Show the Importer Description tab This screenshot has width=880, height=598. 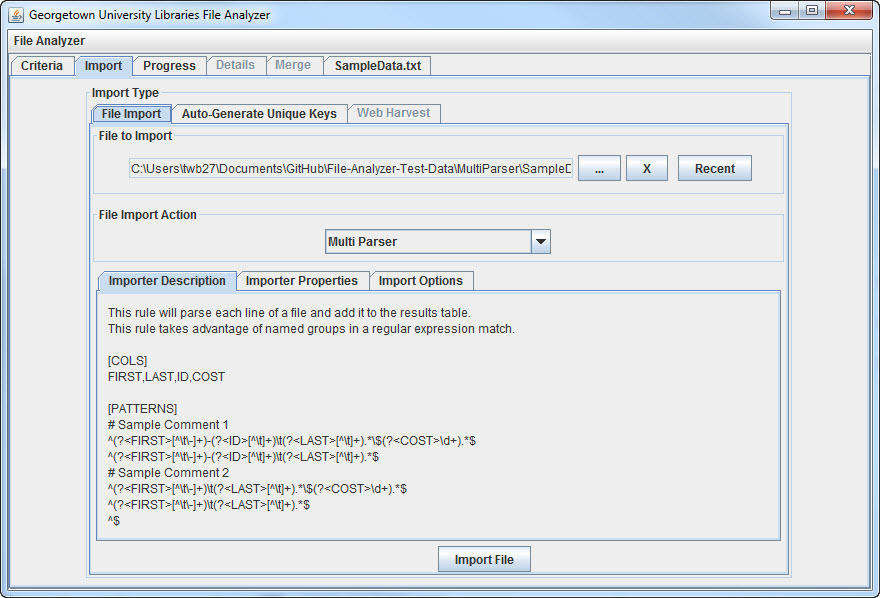tap(167, 281)
